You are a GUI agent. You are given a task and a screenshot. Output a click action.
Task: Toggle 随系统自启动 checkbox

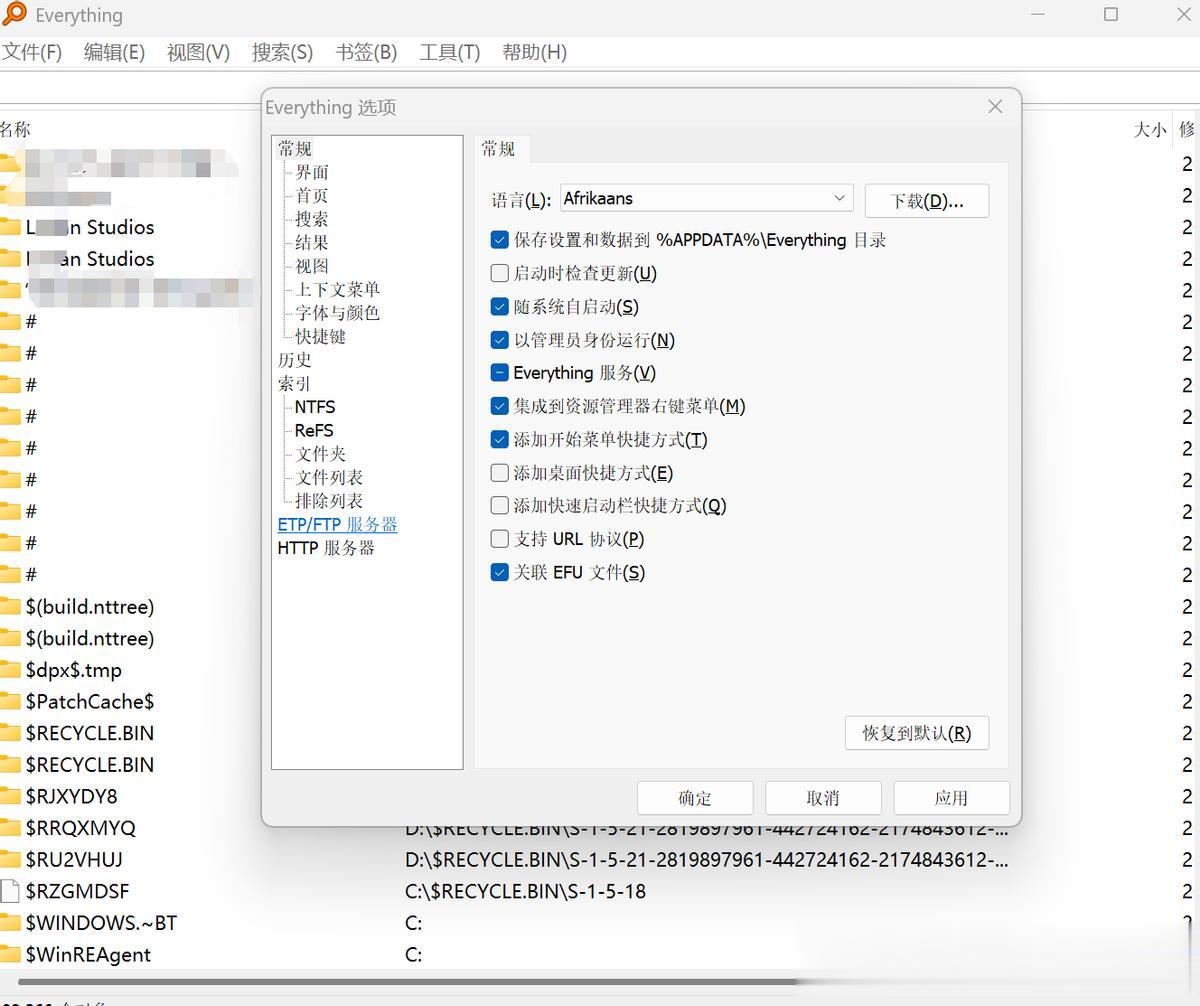click(x=500, y=307)
